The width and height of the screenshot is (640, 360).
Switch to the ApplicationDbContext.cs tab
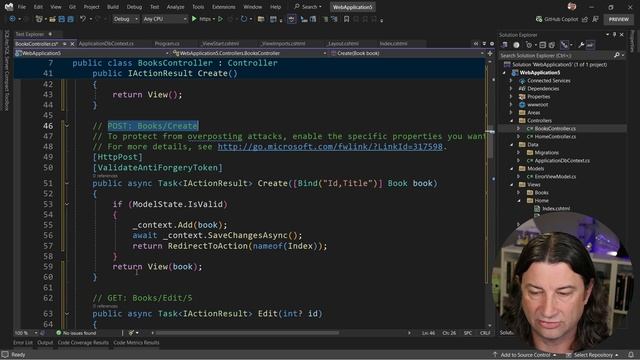pyautogui.click(x=106, y=44)
